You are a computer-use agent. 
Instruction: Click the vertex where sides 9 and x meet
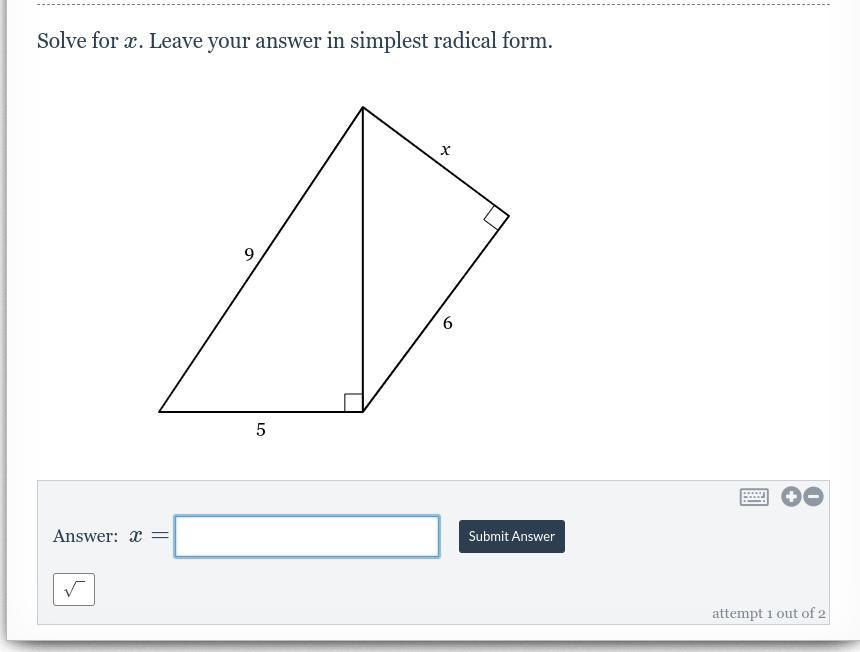[363, 107]
